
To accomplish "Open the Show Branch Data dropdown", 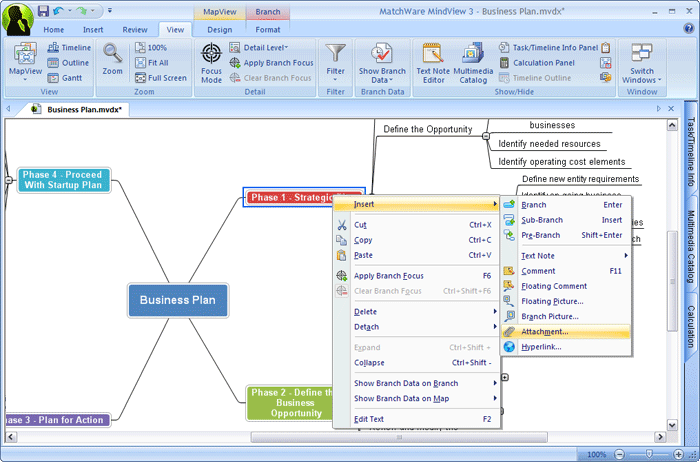I will pyautogui.click(x=382, y=63).
